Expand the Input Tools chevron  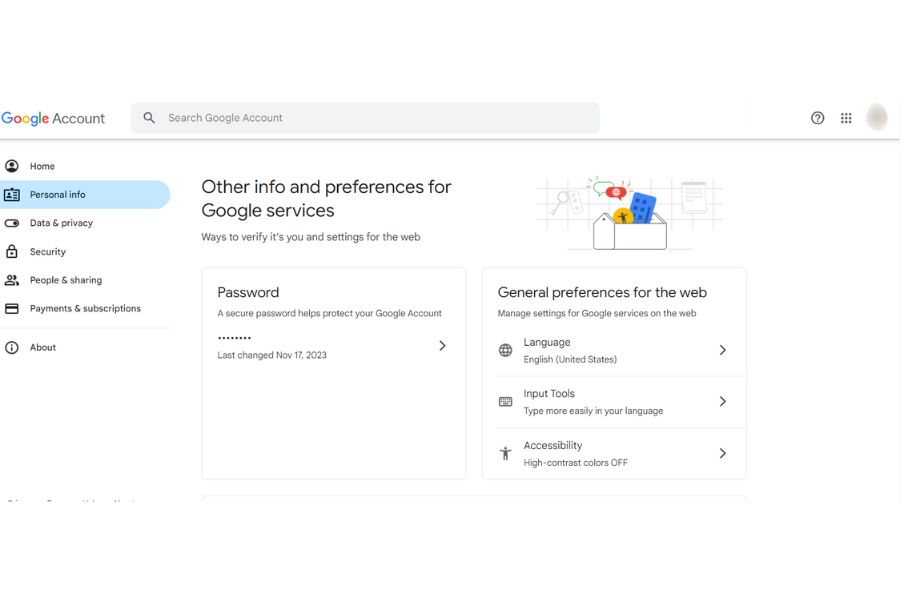click(x=722, y=402)
